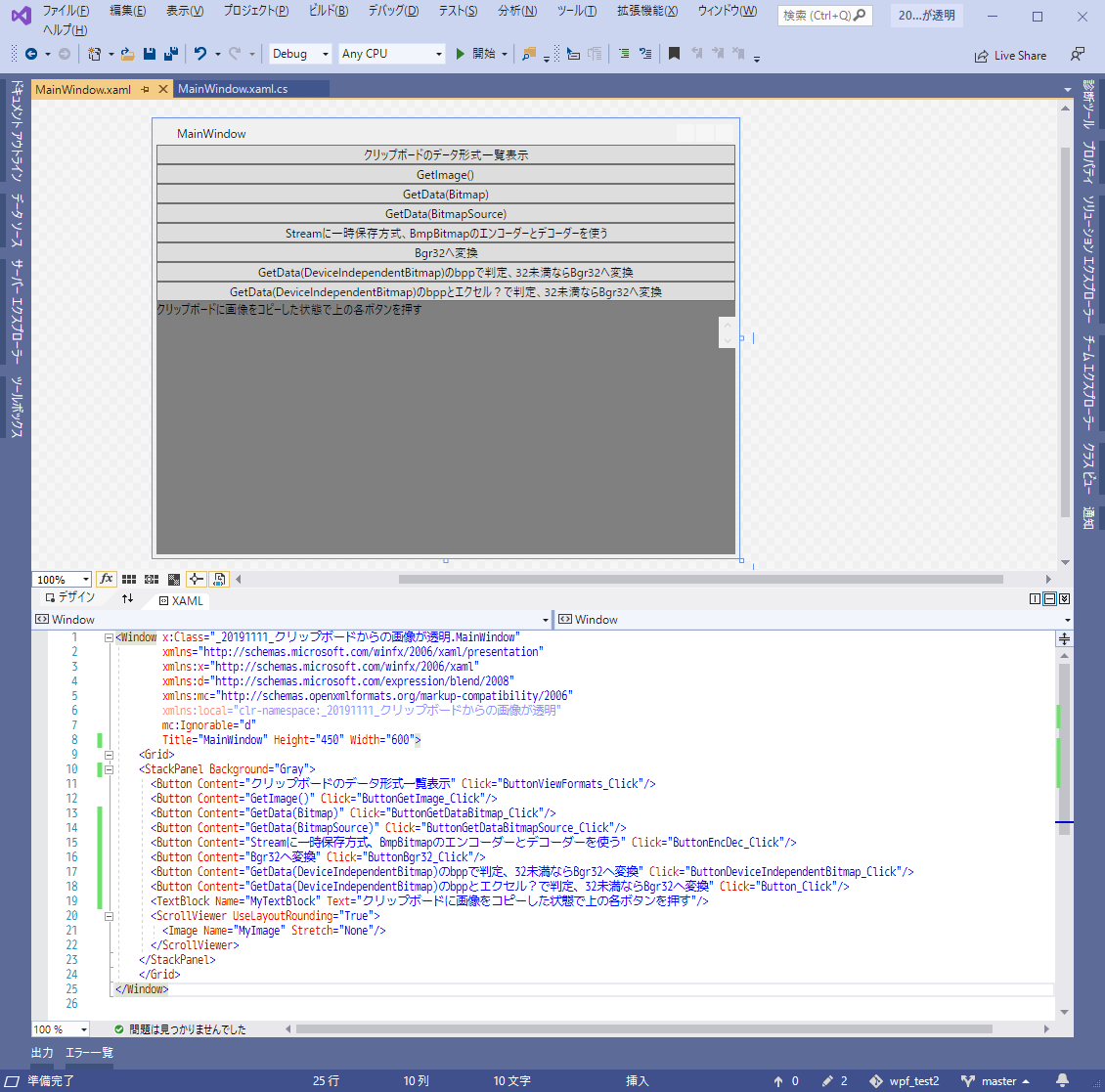Screen dimensions: 1105x1092
Task: Open the 出力 panel tab
Action: point(42,1053)
